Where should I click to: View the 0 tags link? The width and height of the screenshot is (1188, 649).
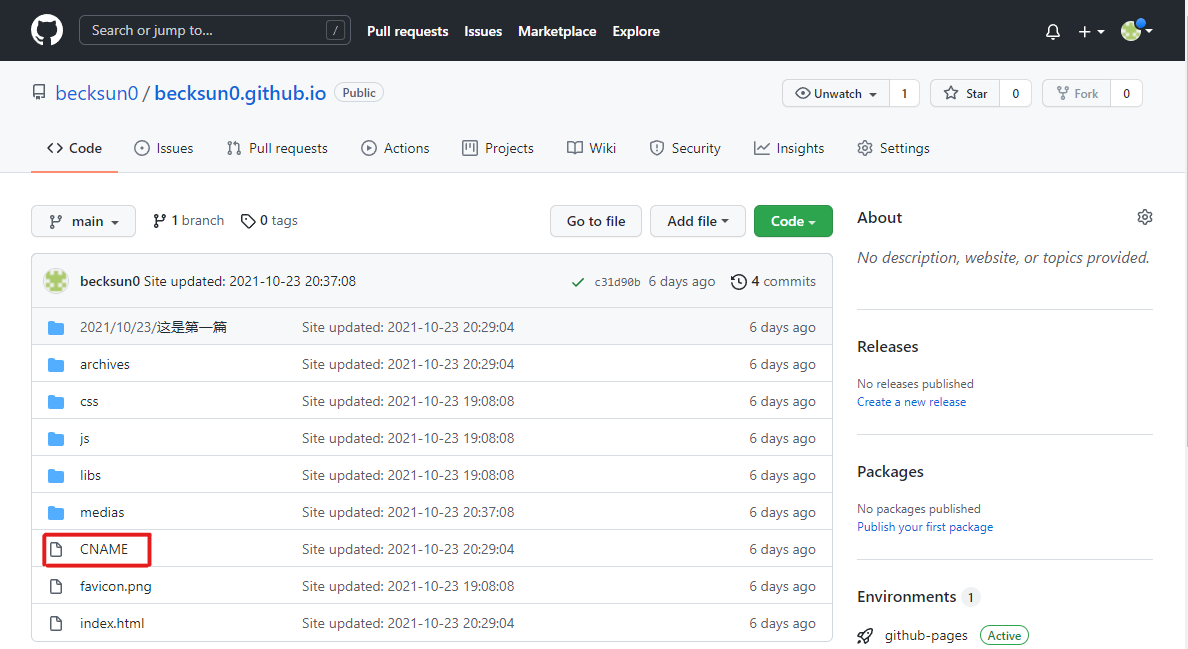(270, 221)
